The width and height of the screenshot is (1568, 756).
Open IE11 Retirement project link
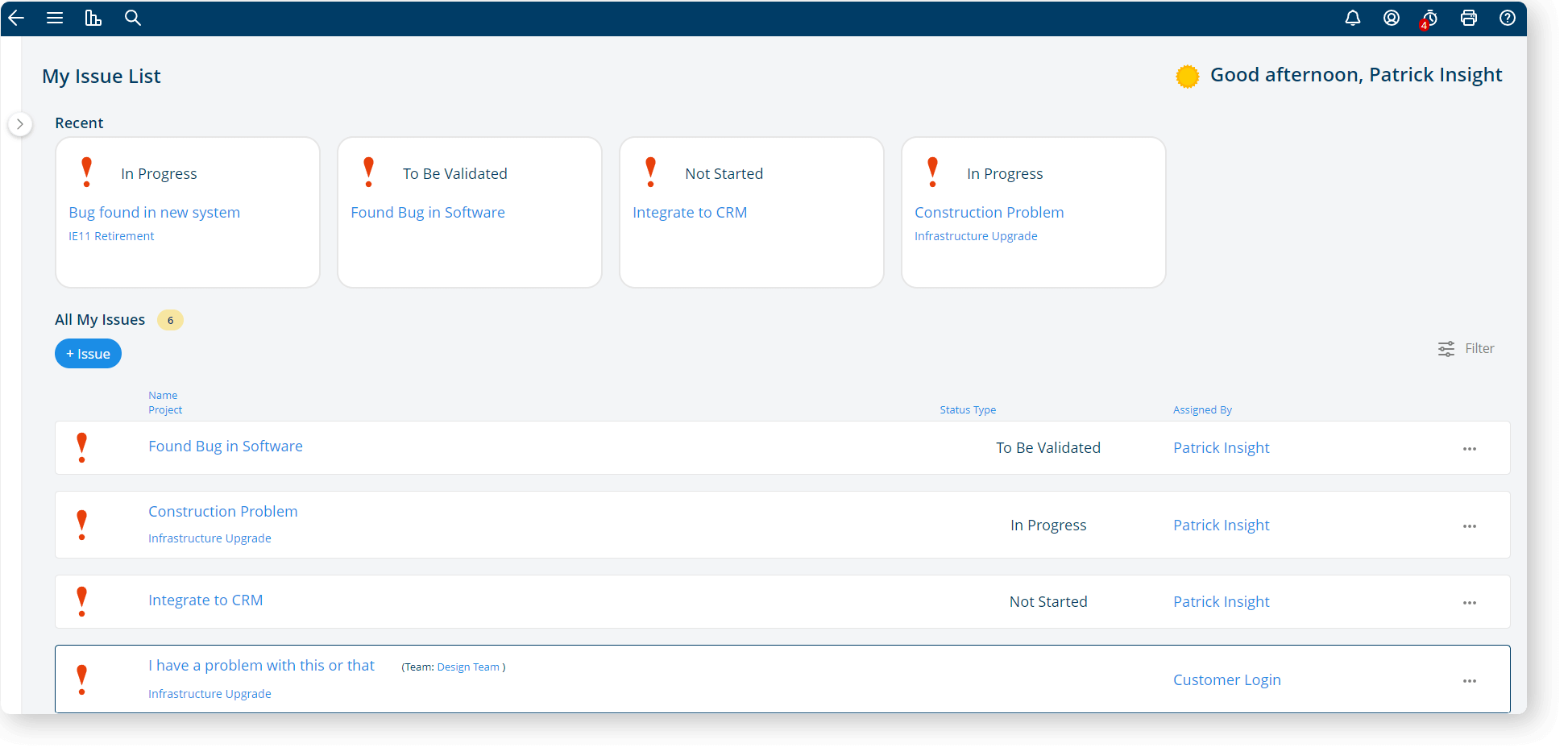tap(111, 236)
